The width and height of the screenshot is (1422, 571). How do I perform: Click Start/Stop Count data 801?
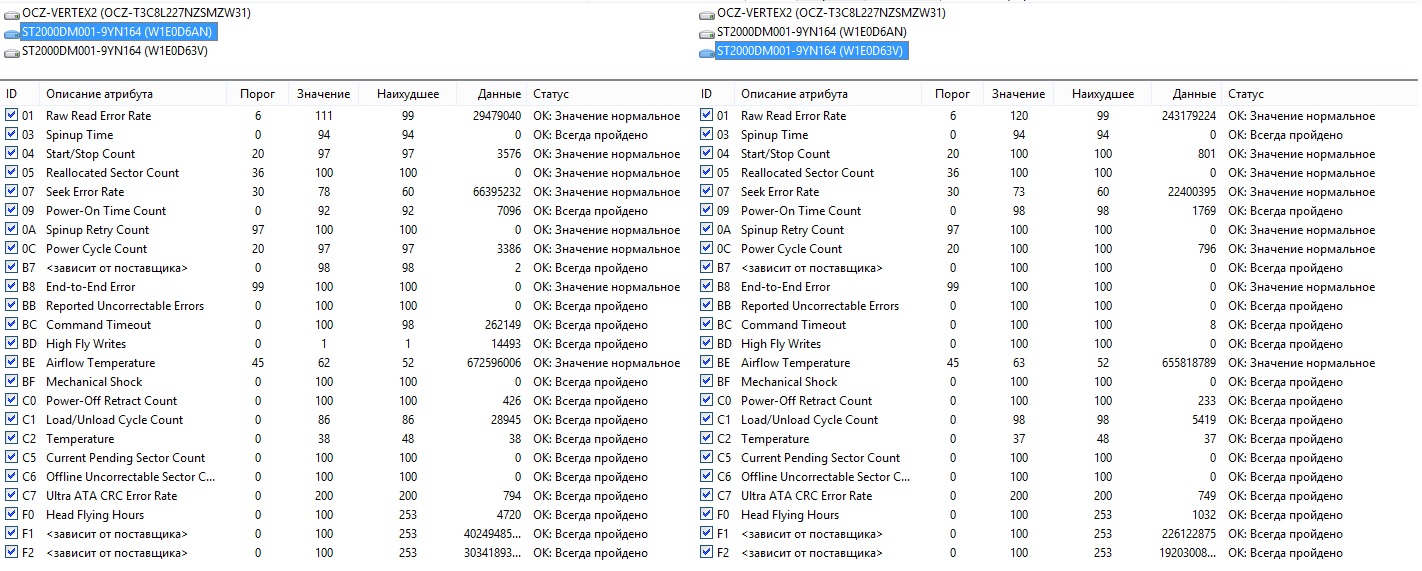coord(1207,154)
